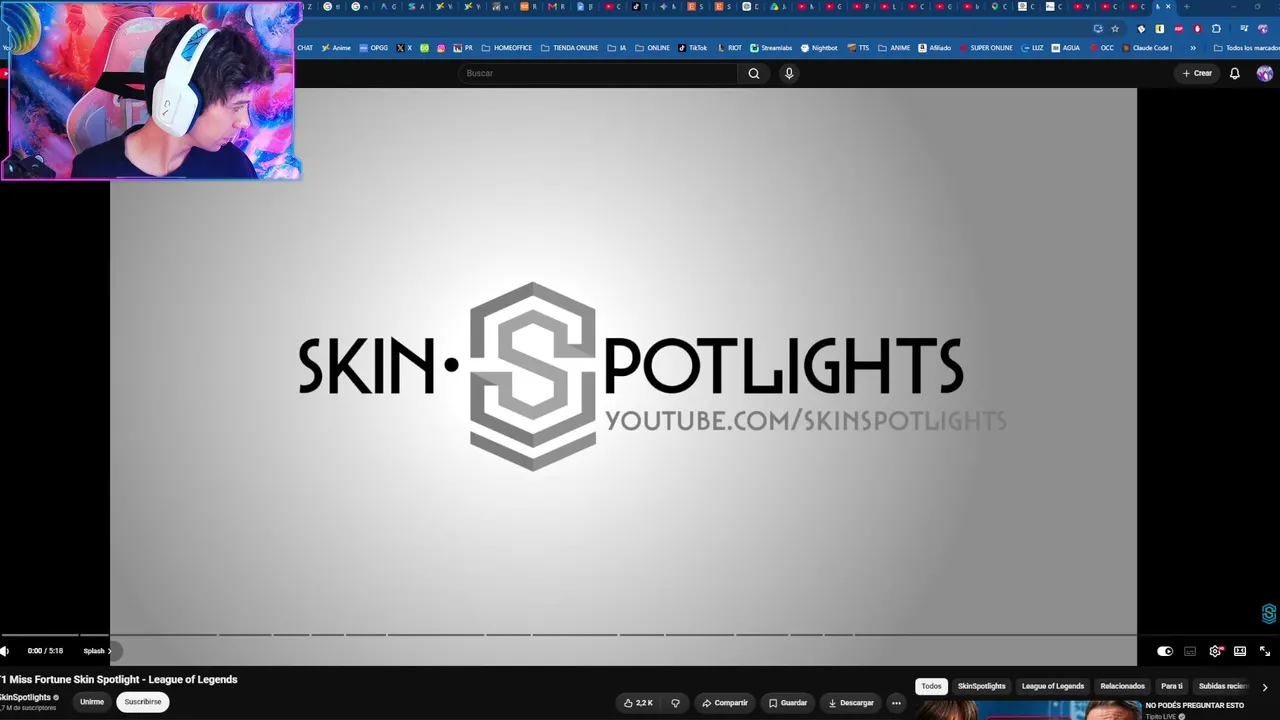Open the TTS bookmark
The image size is (1280, 720).
pyautogui.click(x=858, y=48)
